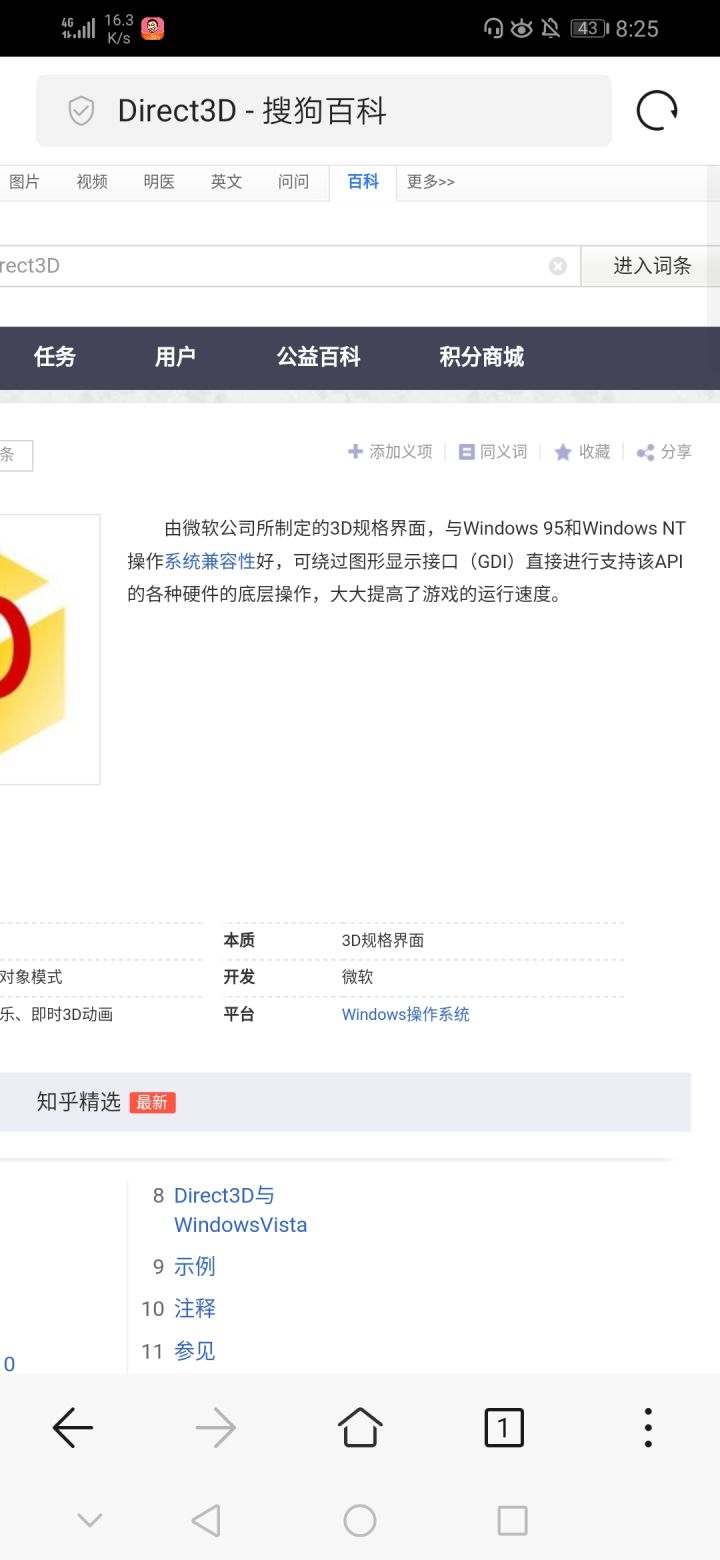Open the 系统兼容性 link
The height and width of the screenshot is (1560, 720).
[x=210, y=561]
